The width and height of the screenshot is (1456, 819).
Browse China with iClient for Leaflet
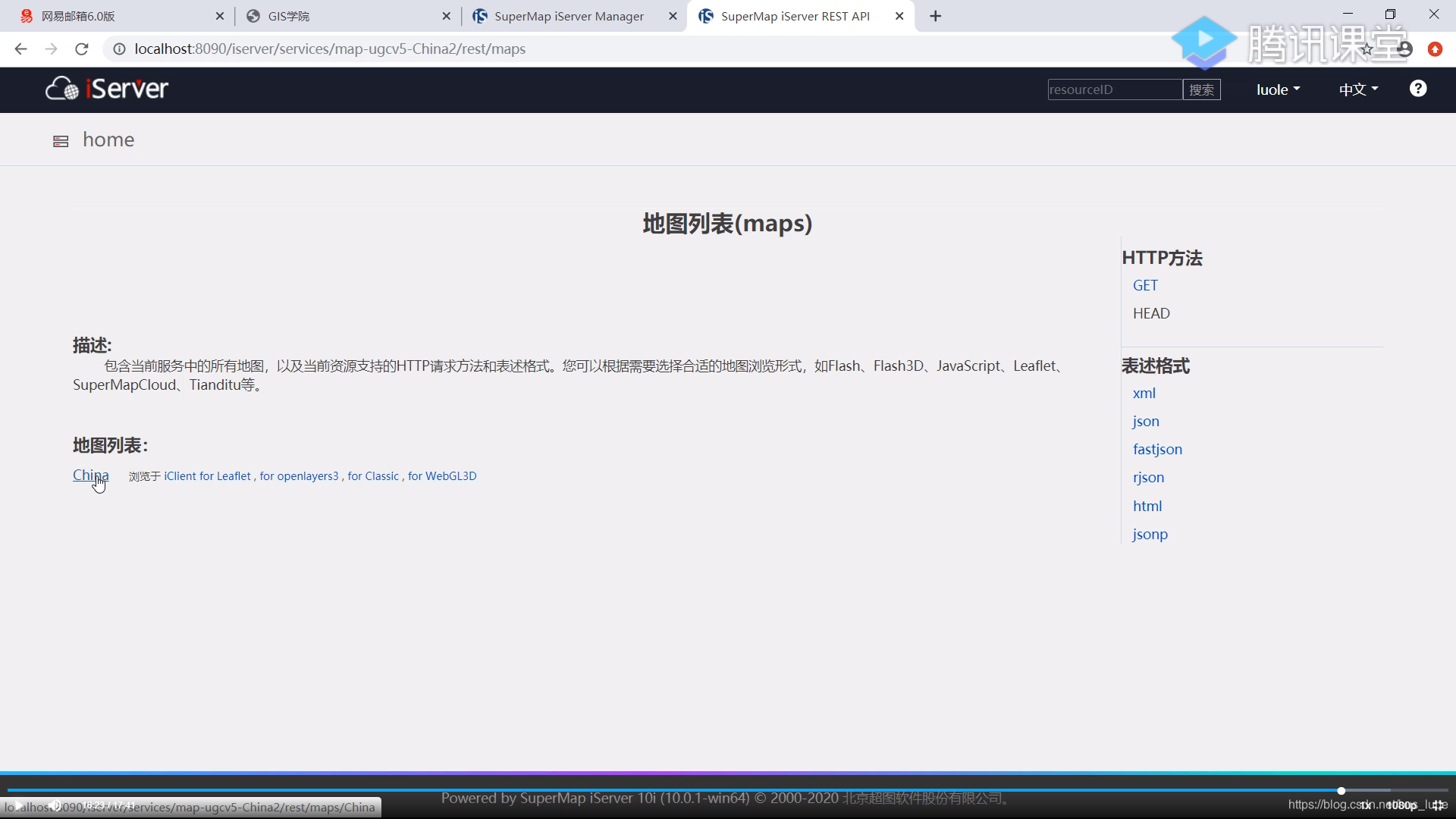[x=208, y=476]
